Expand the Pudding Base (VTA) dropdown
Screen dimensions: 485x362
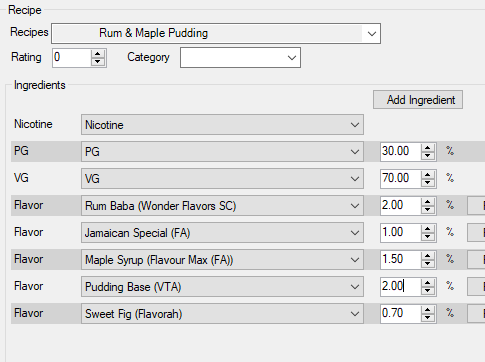point(222,287)
